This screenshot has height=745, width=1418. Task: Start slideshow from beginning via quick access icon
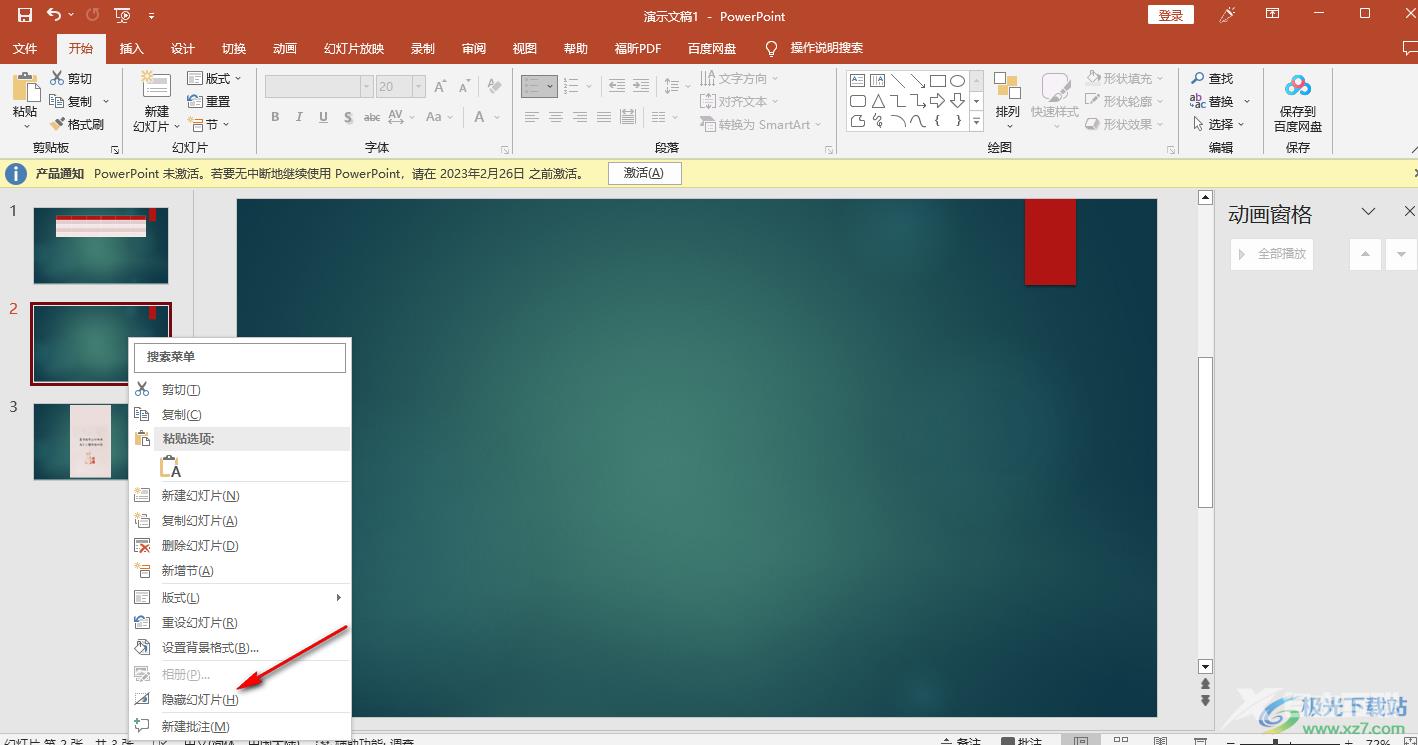122,15
